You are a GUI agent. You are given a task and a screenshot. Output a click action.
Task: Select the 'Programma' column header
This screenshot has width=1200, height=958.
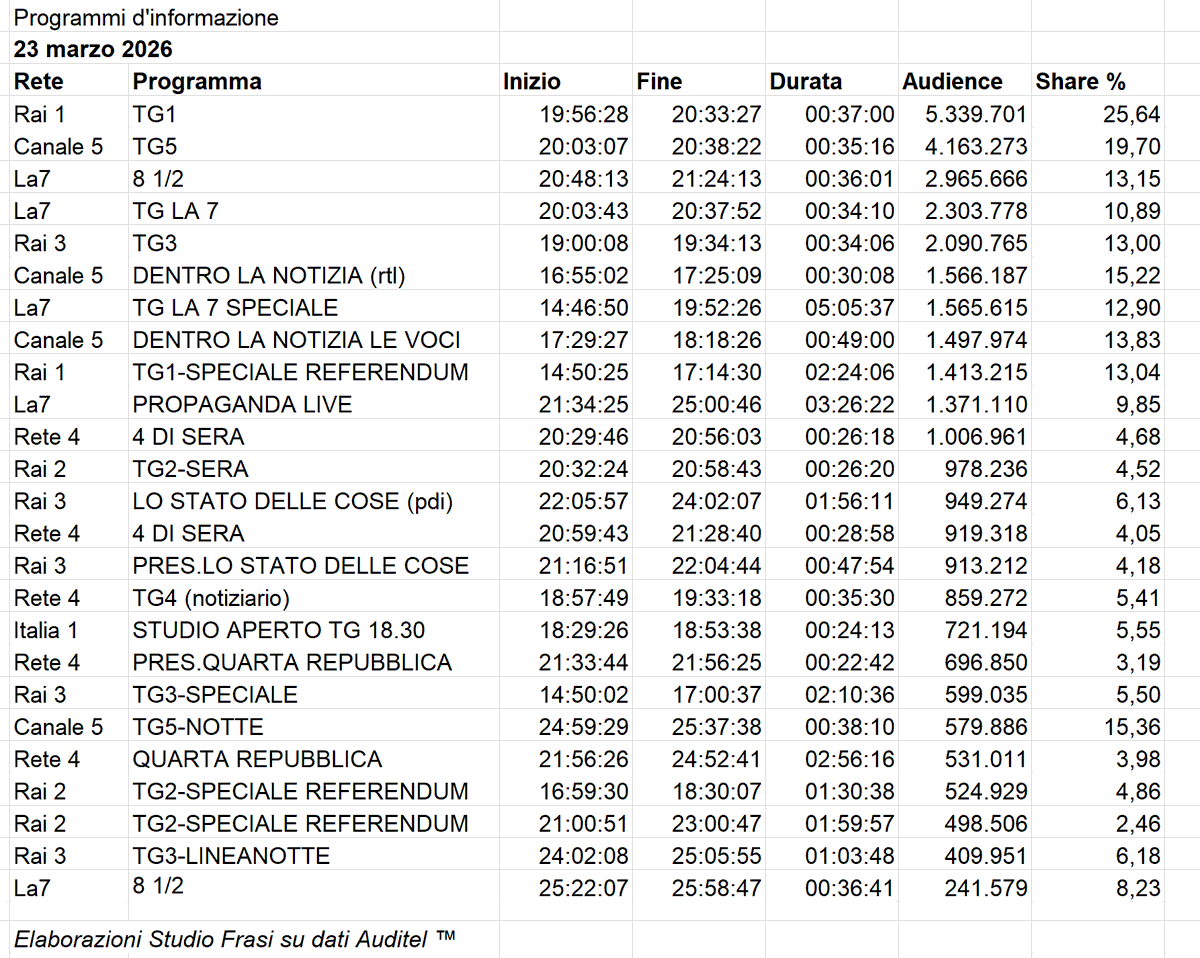pyautogui.click(x=197, y=82)
